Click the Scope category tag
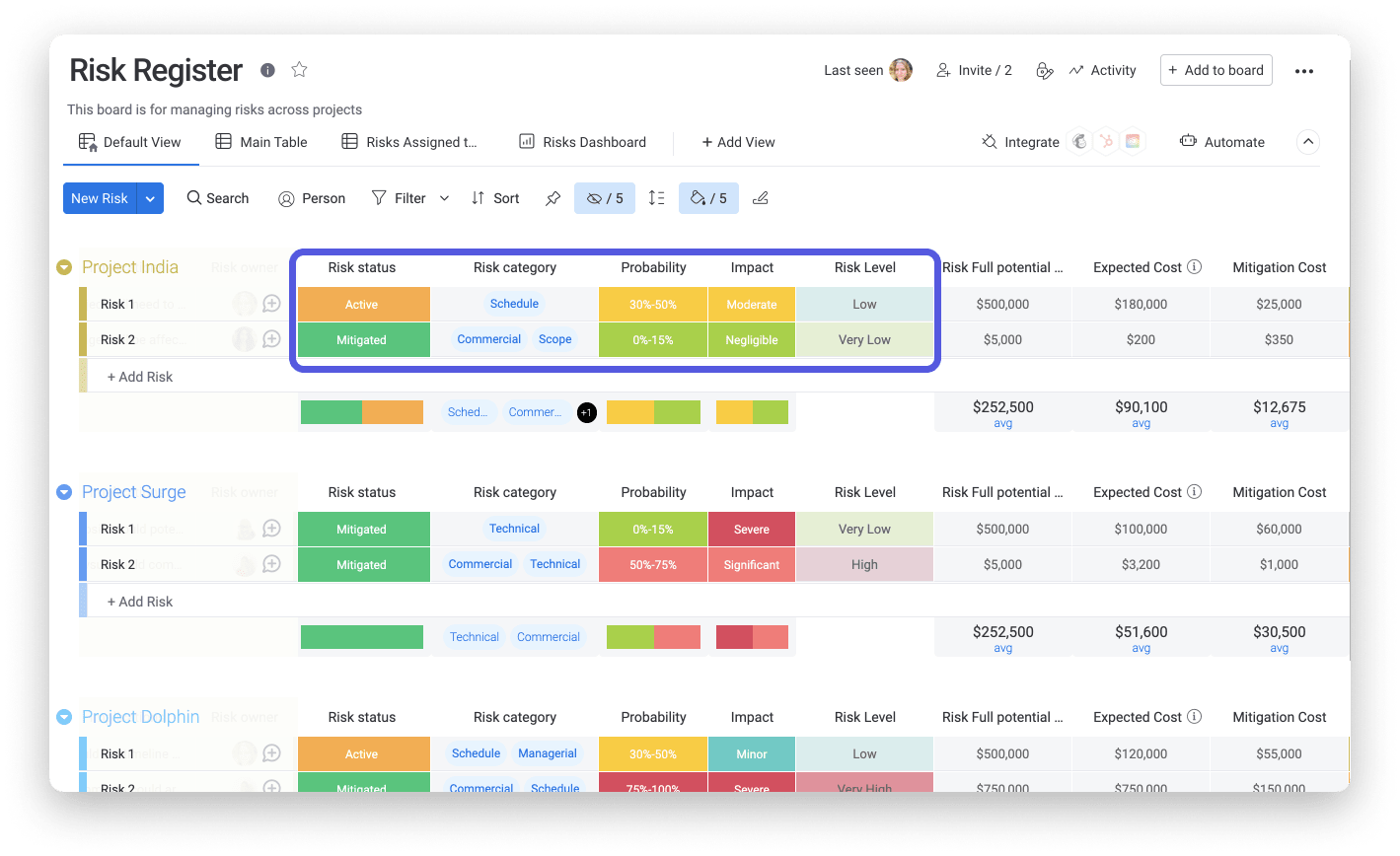The height and width of the screenshot is (856, 1400). 555,339
